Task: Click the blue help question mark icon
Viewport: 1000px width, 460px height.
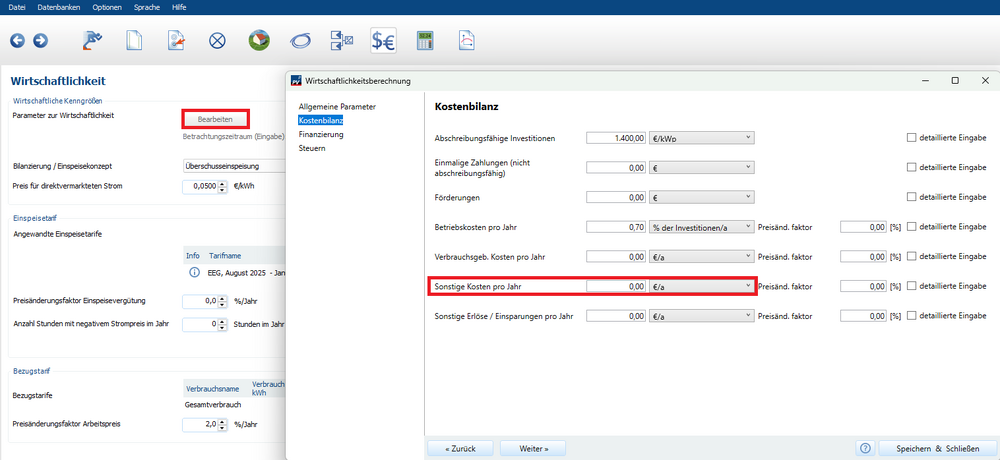Action: (x=865, y=448)
